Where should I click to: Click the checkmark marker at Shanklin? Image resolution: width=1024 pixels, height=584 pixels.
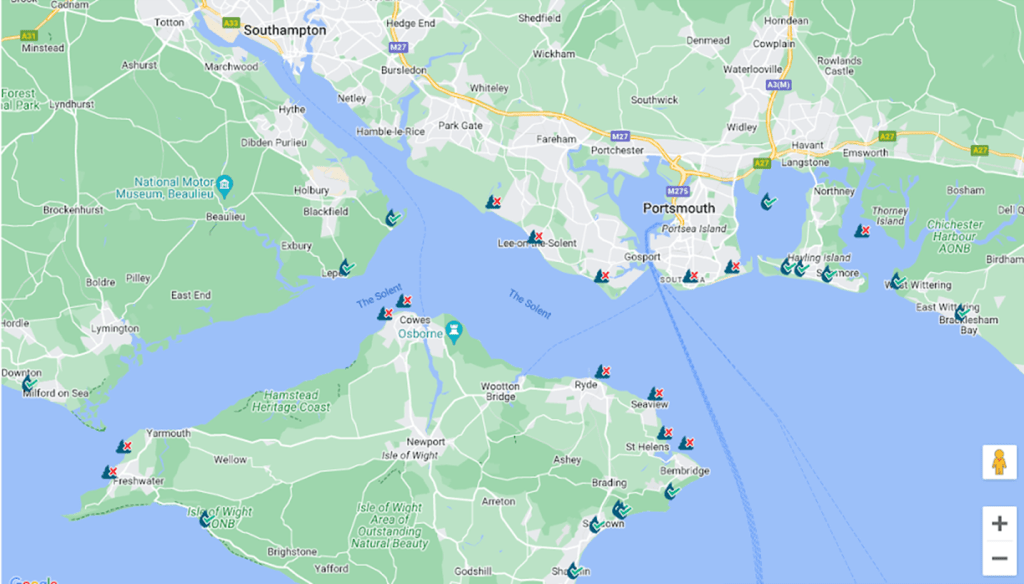[574, 572]
